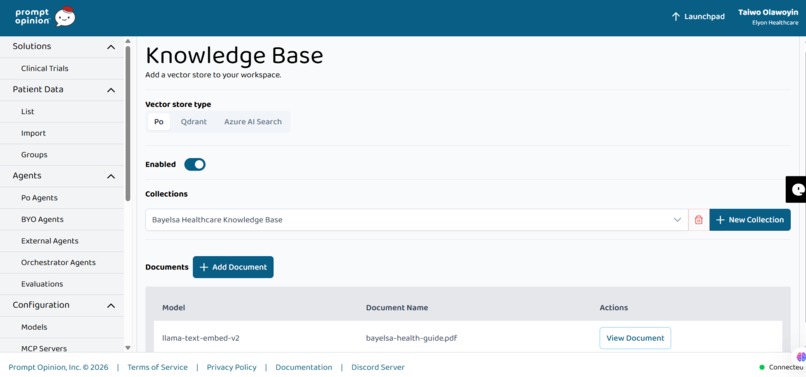Click the Connected status indicator

[781, 367]
